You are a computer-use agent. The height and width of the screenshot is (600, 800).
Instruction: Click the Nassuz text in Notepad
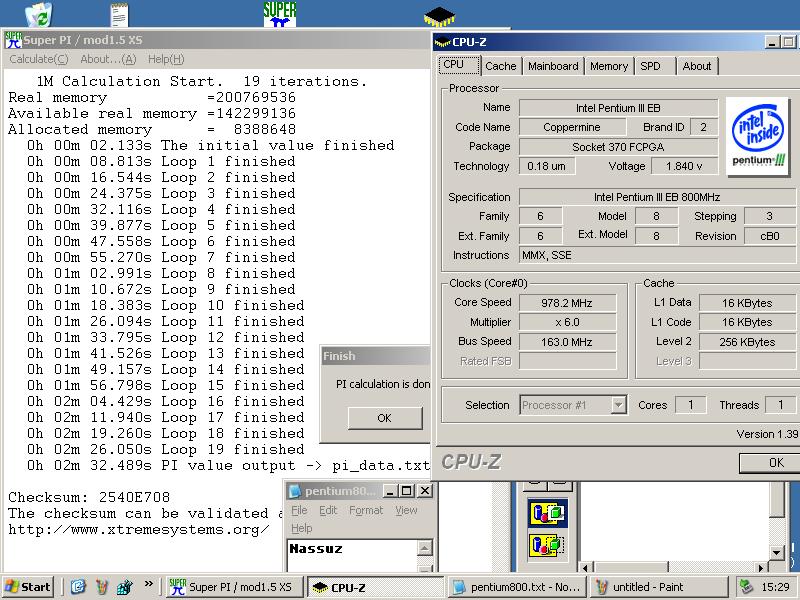[316, 549]
